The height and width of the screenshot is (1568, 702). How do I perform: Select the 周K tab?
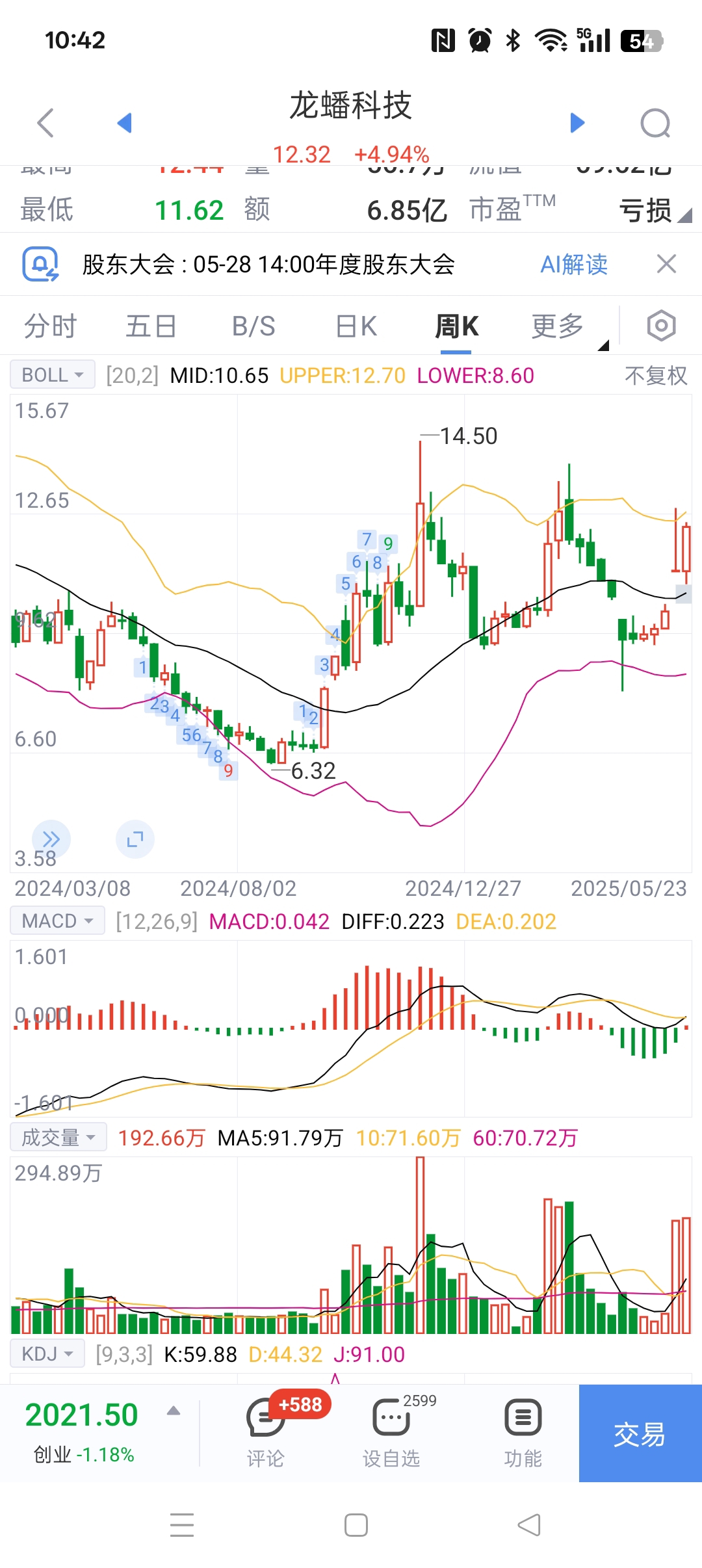tap(456, 326)
